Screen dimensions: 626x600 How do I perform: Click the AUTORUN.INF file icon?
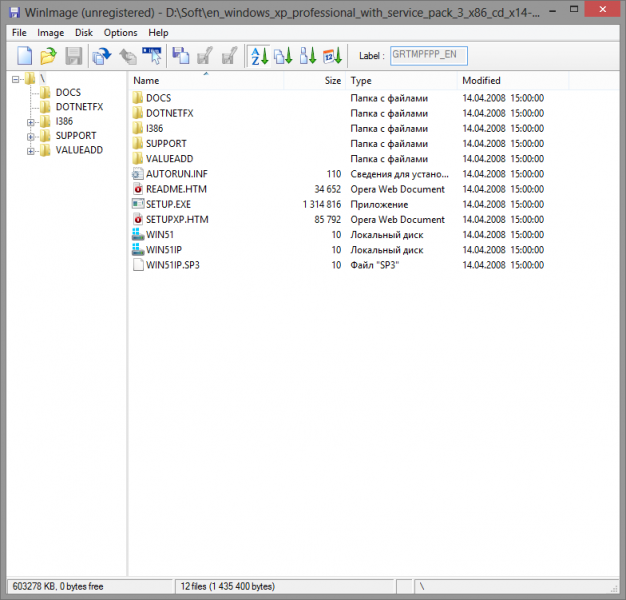[x=137, y=174]
